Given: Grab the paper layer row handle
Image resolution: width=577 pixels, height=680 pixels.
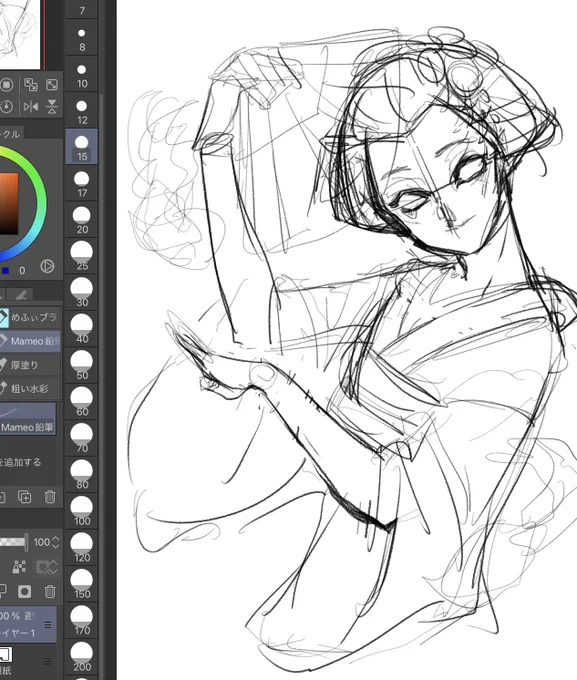Looking at the screenshot, I should tap(48, 662).
